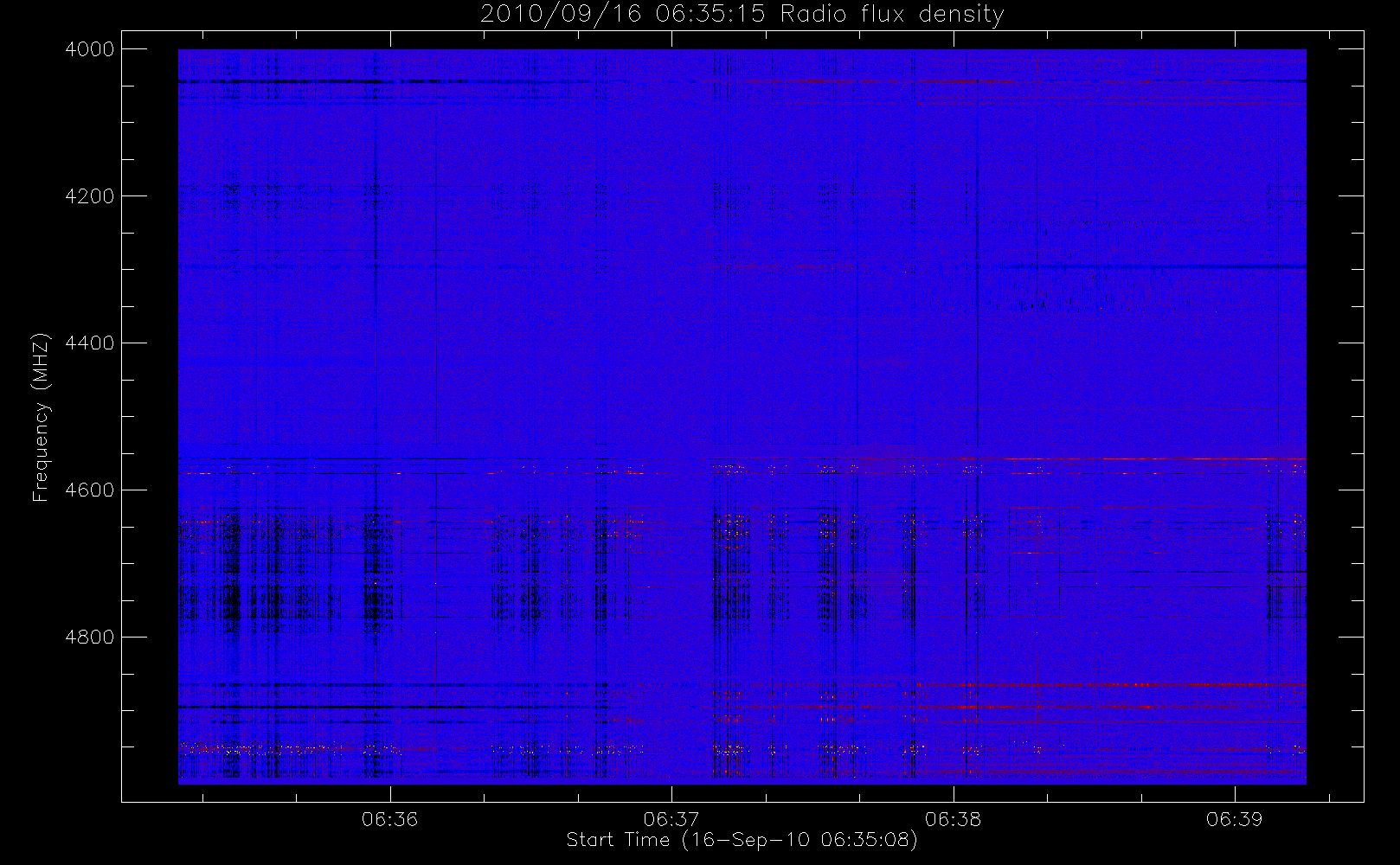Click the "Start Time (16-Sep-10 06:35:08)" axis label
The width and height of the screenshot is (1400, 865).
(x=742, y=840)
